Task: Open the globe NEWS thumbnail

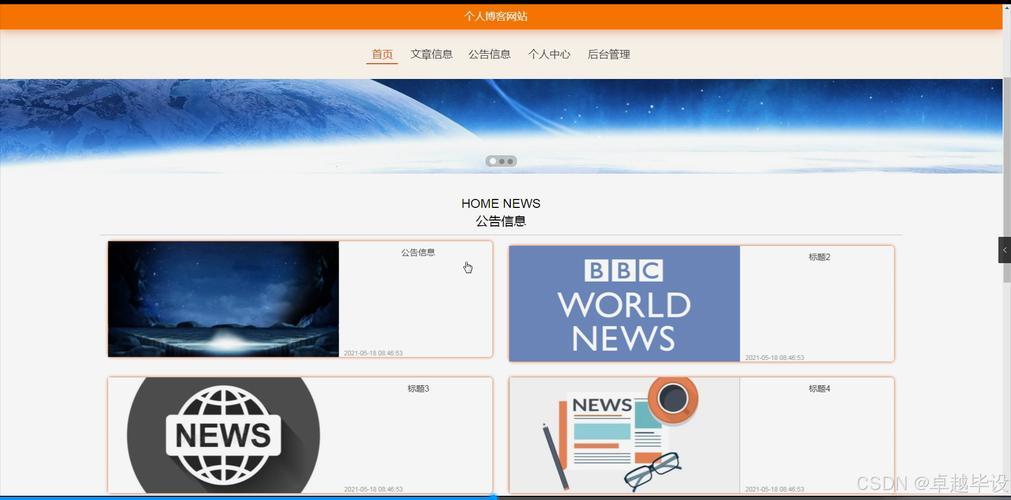Action: 223,435
